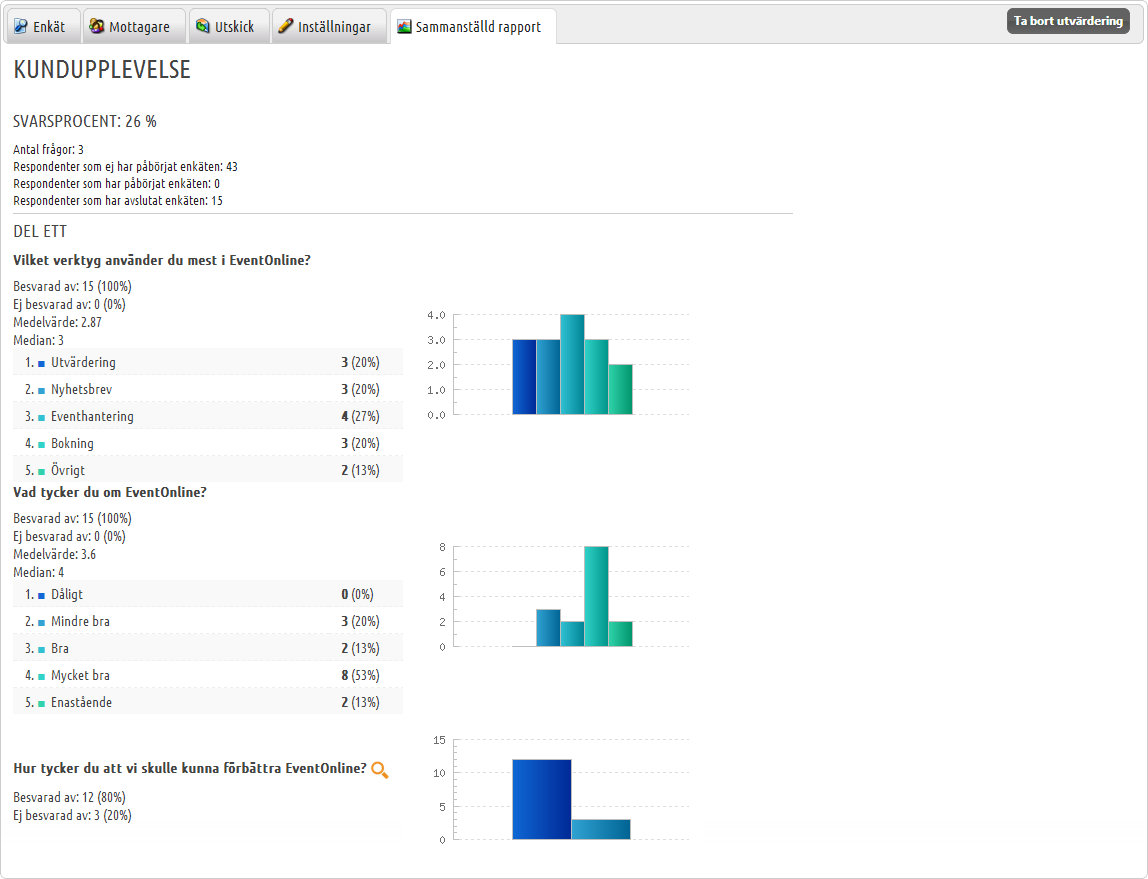Viewport: 1148px width, 879px height.
Task: Click question 'Vilket verktyg använder du mest'
Action: pyautogui.click(x=162, y=261)
